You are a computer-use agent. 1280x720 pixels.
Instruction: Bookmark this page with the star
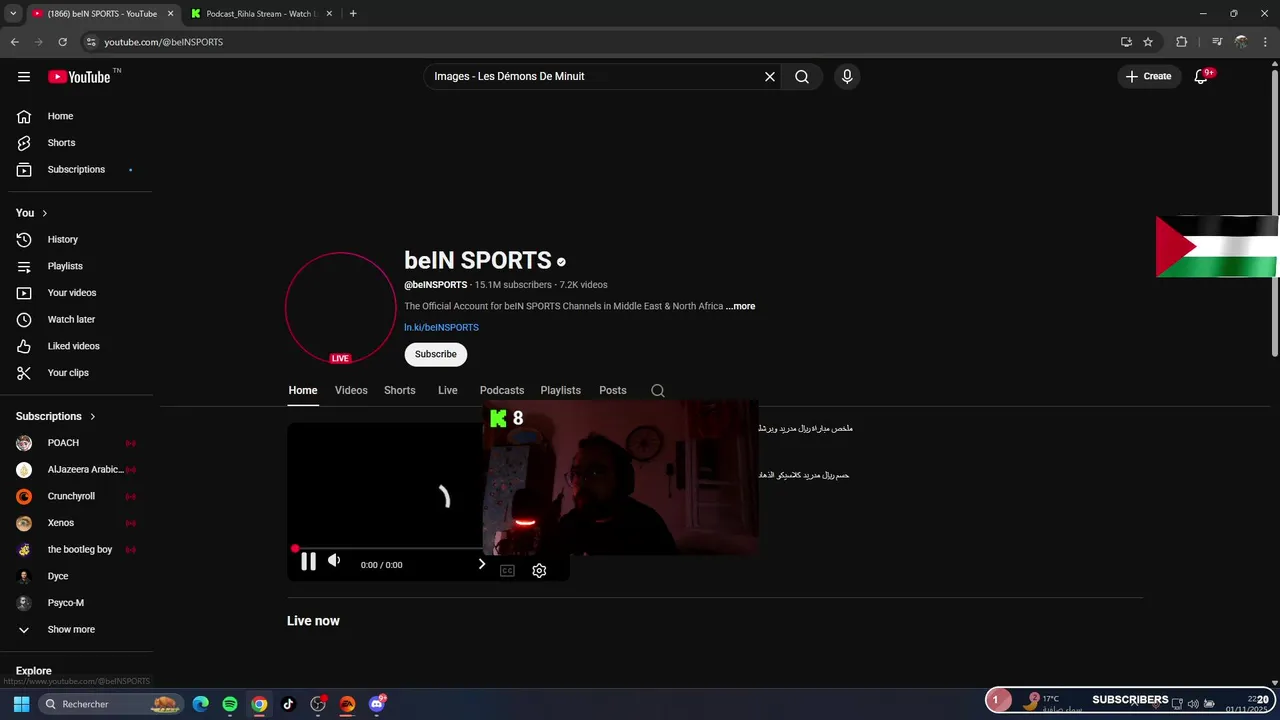tap(1148, 42)
